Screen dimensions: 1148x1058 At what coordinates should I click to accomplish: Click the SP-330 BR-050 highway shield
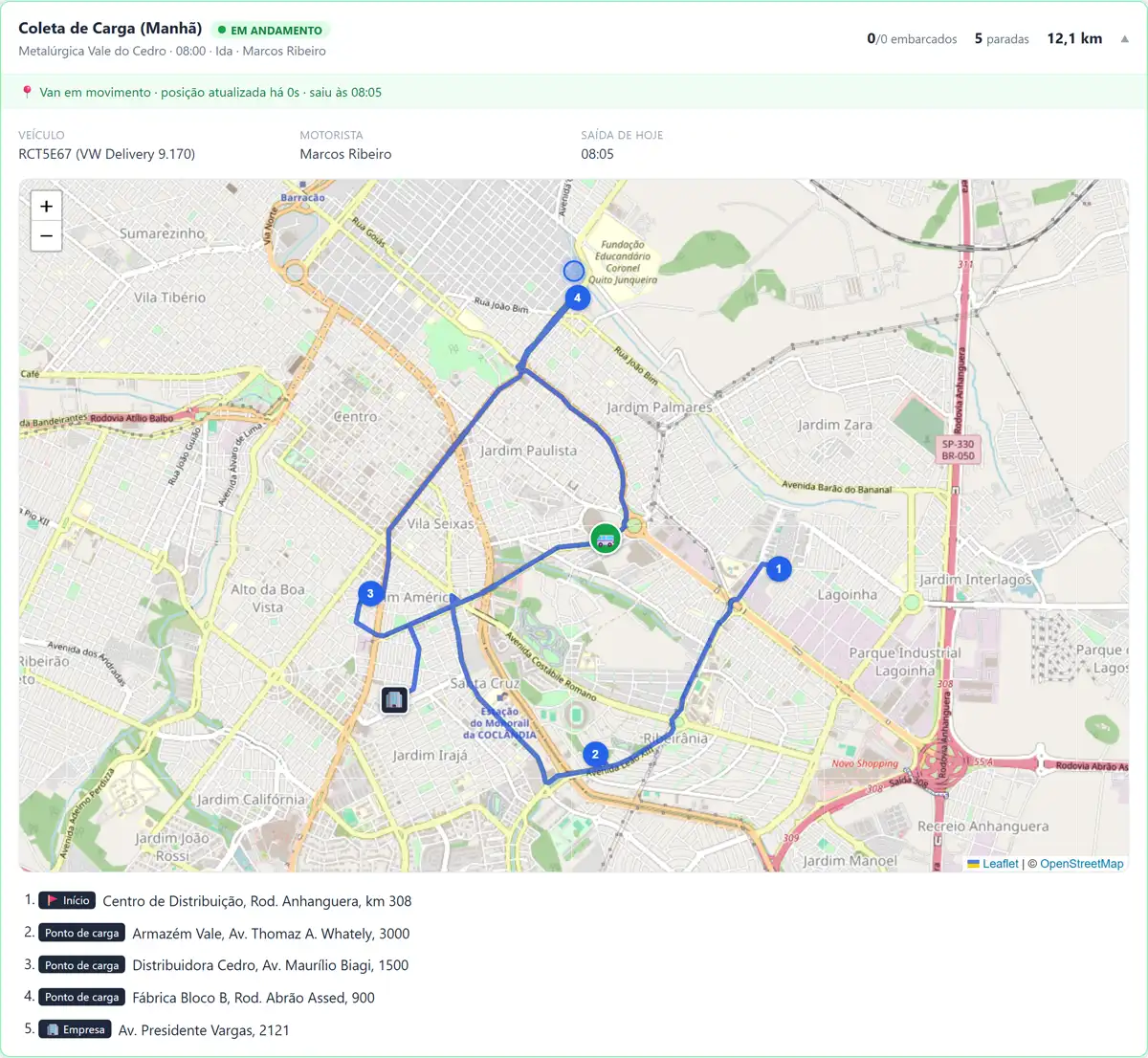coord(958,450)
